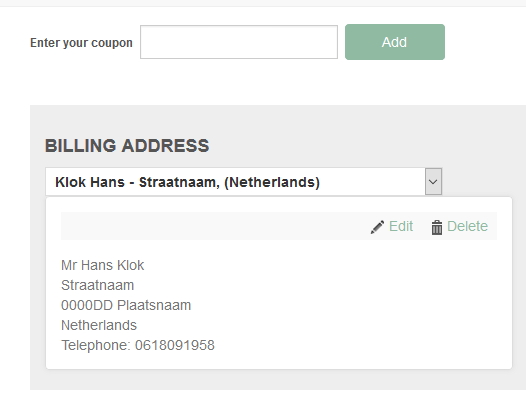Click the word Klok in the address name
Screen dimensions: 526x399
[x=130, y=265]
